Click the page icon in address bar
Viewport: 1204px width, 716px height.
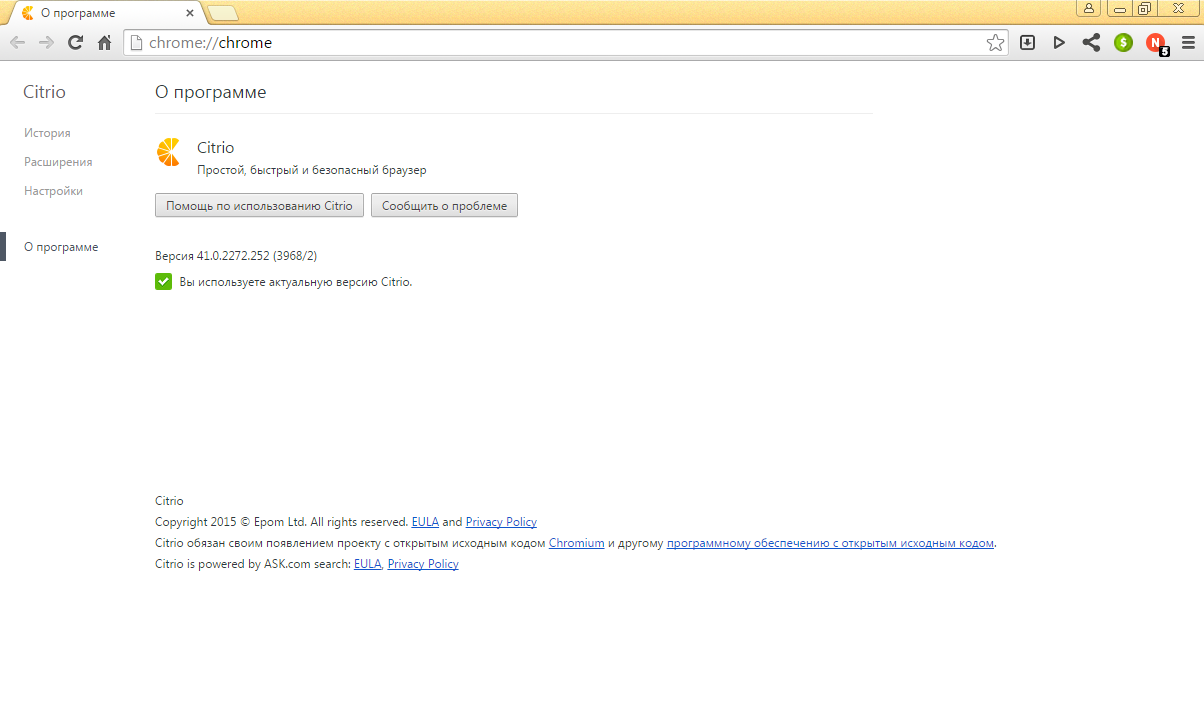click(x=136, y=43)
